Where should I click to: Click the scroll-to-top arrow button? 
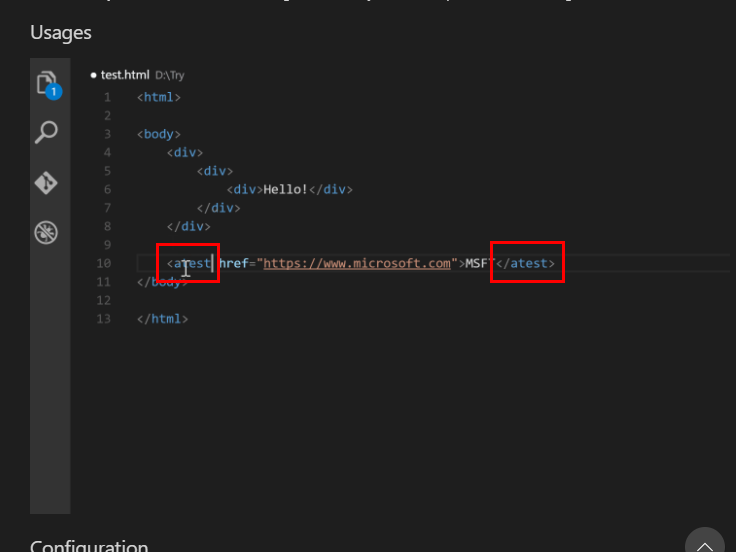[x=705, y=544]
